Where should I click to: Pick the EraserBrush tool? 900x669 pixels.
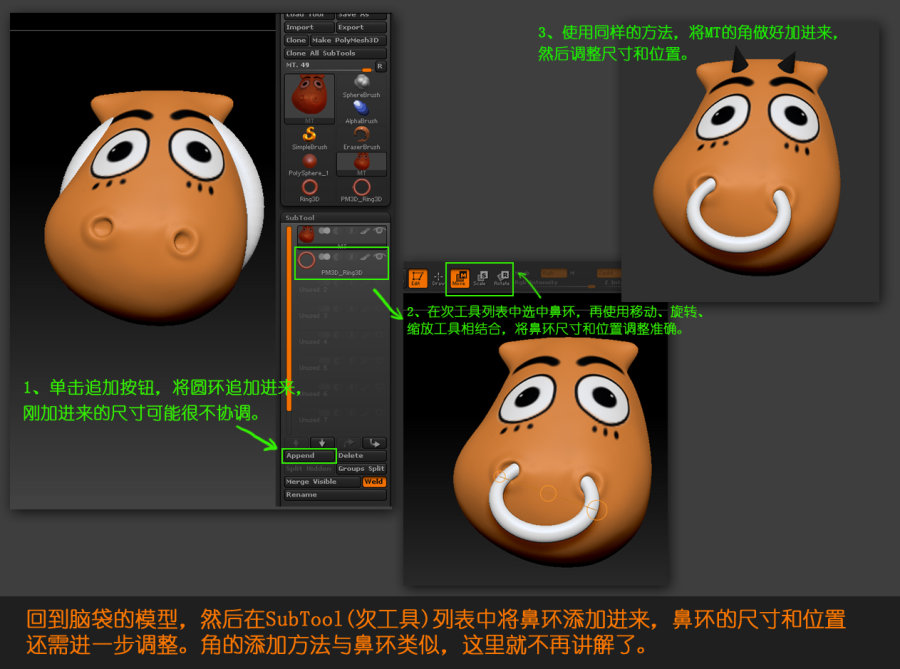pyautogui.click(x=362, y=138)
